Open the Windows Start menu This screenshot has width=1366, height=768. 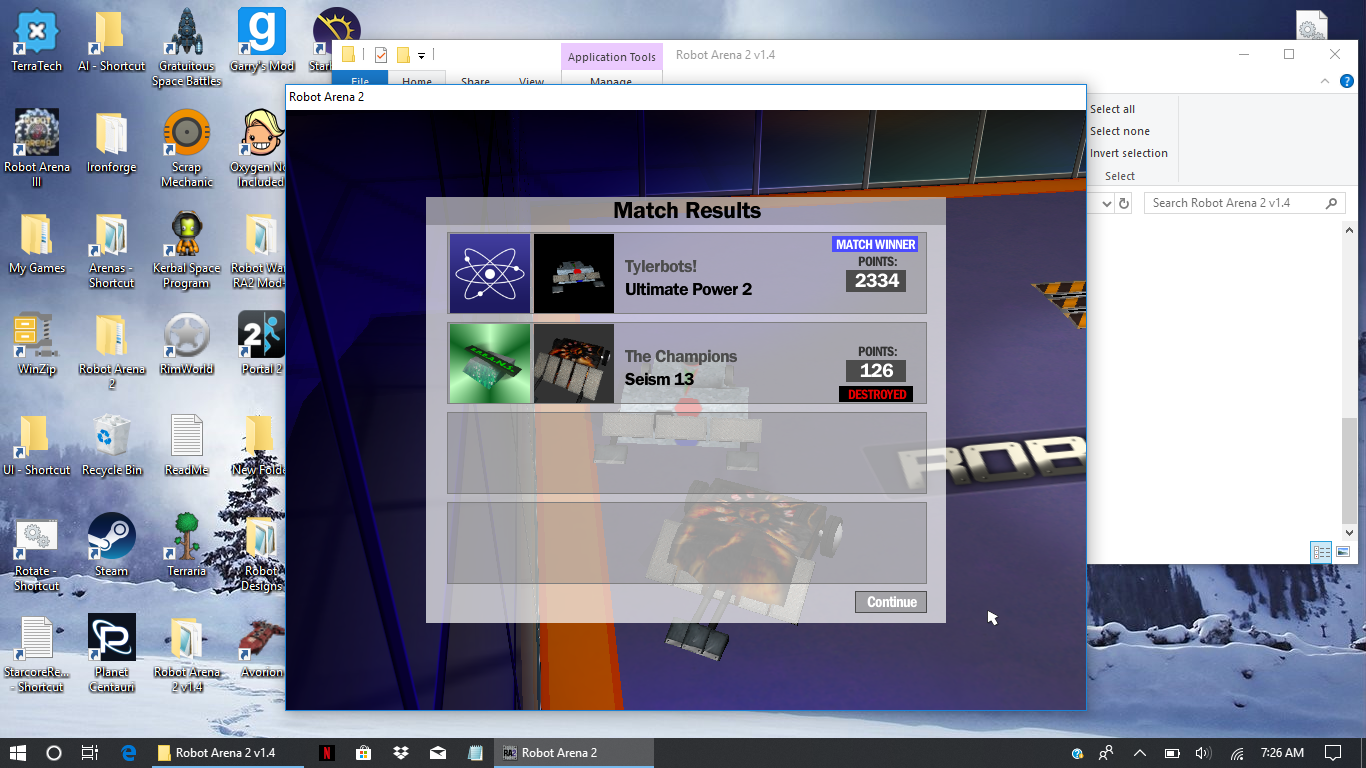(x=18, y=753)
